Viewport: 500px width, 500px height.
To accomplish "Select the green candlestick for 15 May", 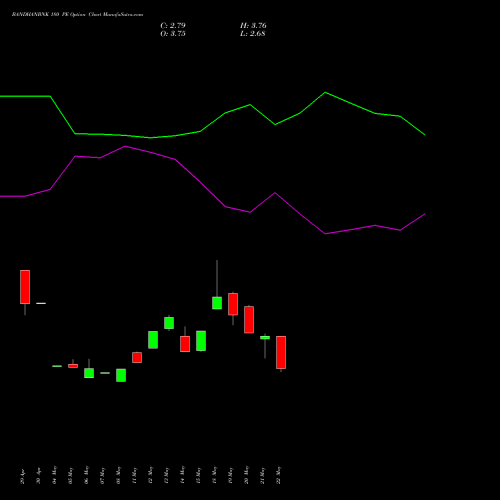I will [201, 341].
